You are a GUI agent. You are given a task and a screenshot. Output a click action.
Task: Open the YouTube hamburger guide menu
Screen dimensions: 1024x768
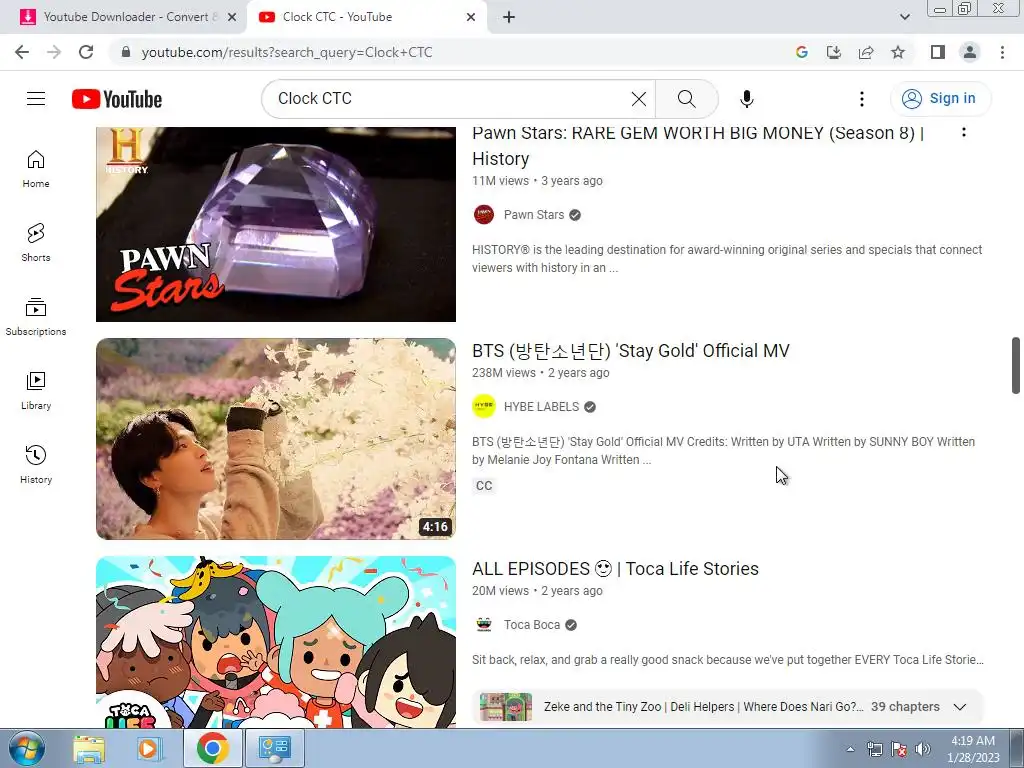coord(36,99)
